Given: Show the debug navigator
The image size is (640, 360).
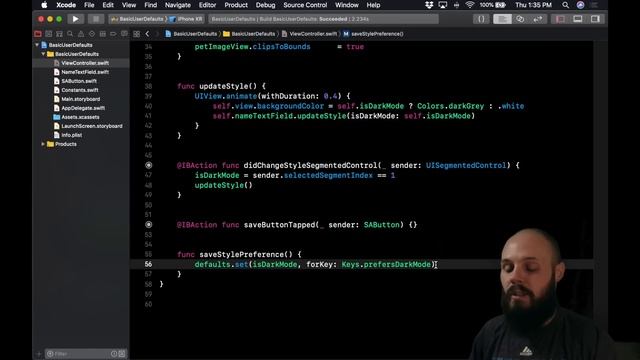Looking at the screenshot, I should (x=102, y=34).
